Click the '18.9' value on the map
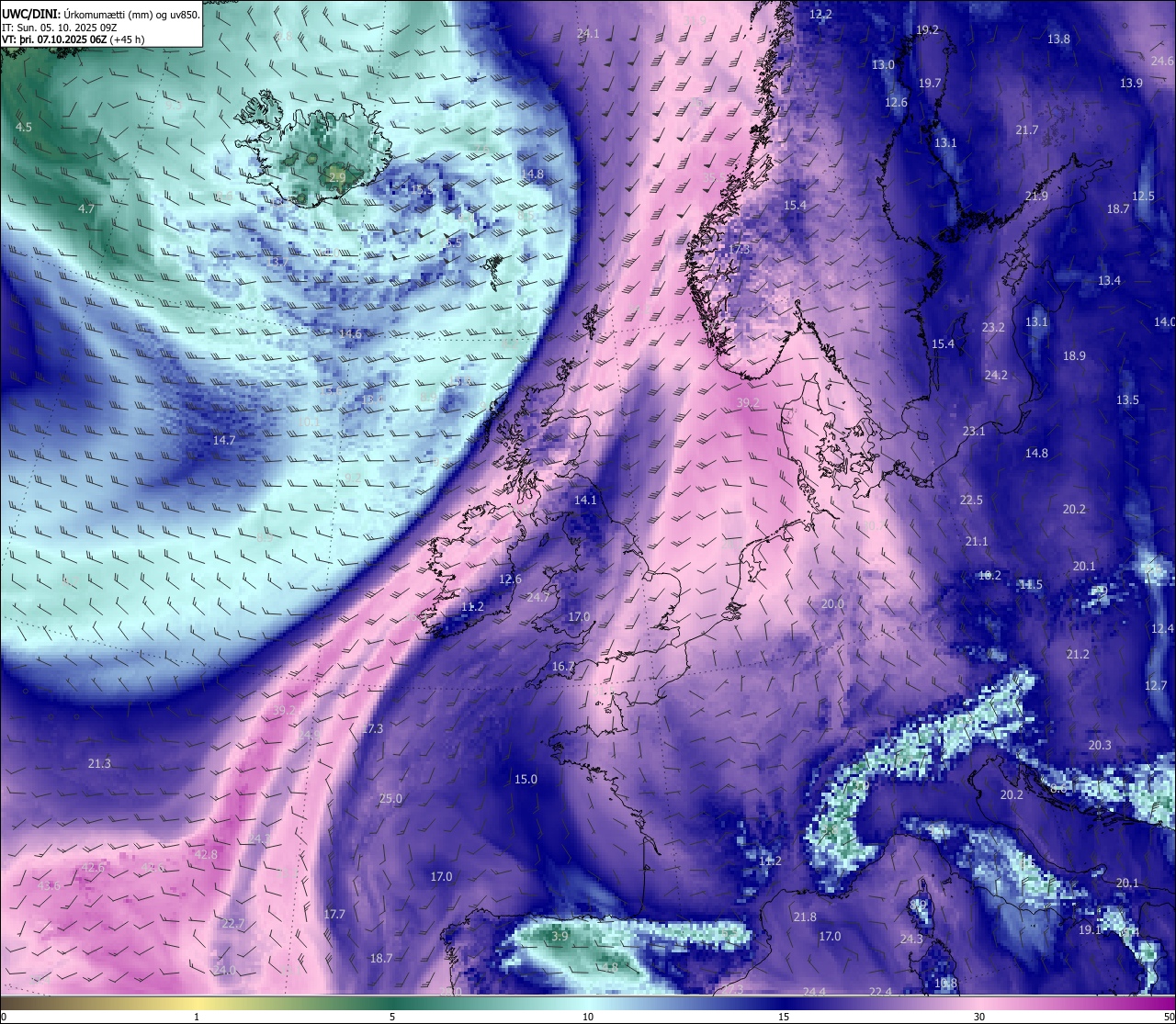 tap(1074, 356)
